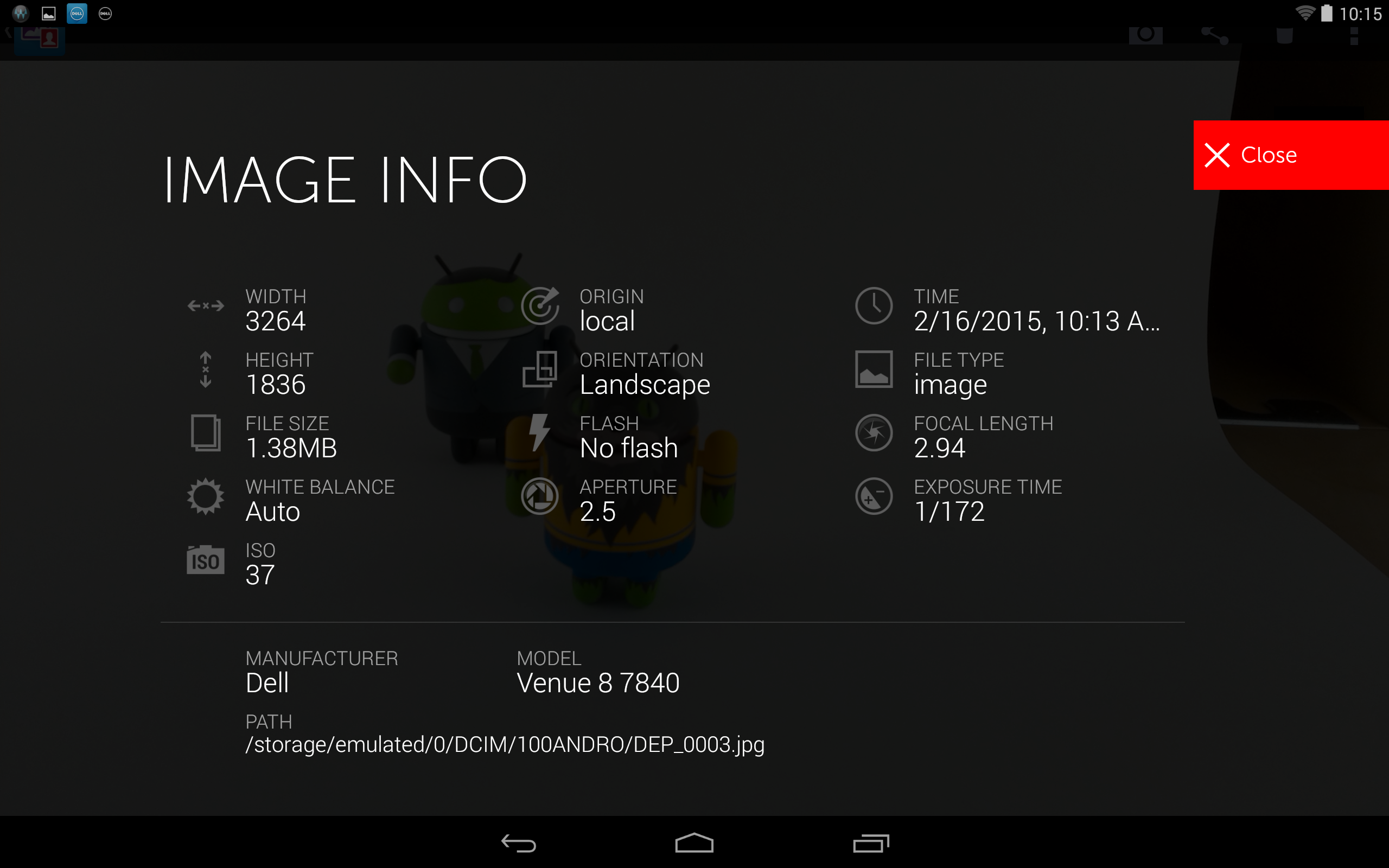The image size is (1389, 868).
Task: Select the DEP_0003.jpg file path text
Action: [x=505, y=744]
